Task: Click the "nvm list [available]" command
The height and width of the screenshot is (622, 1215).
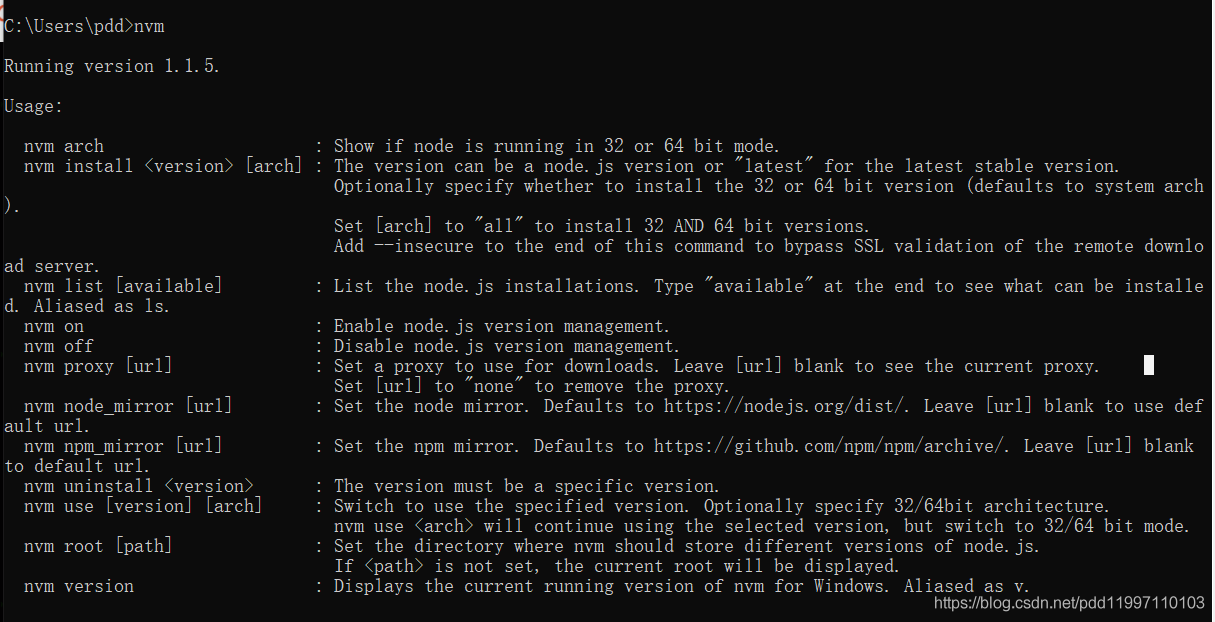Action: point(123,287)
